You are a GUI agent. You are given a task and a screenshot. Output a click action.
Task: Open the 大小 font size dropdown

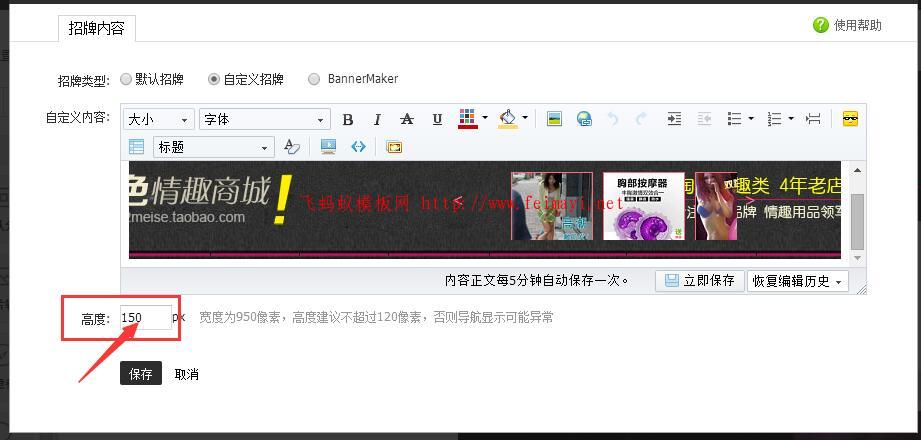point(158,119)
